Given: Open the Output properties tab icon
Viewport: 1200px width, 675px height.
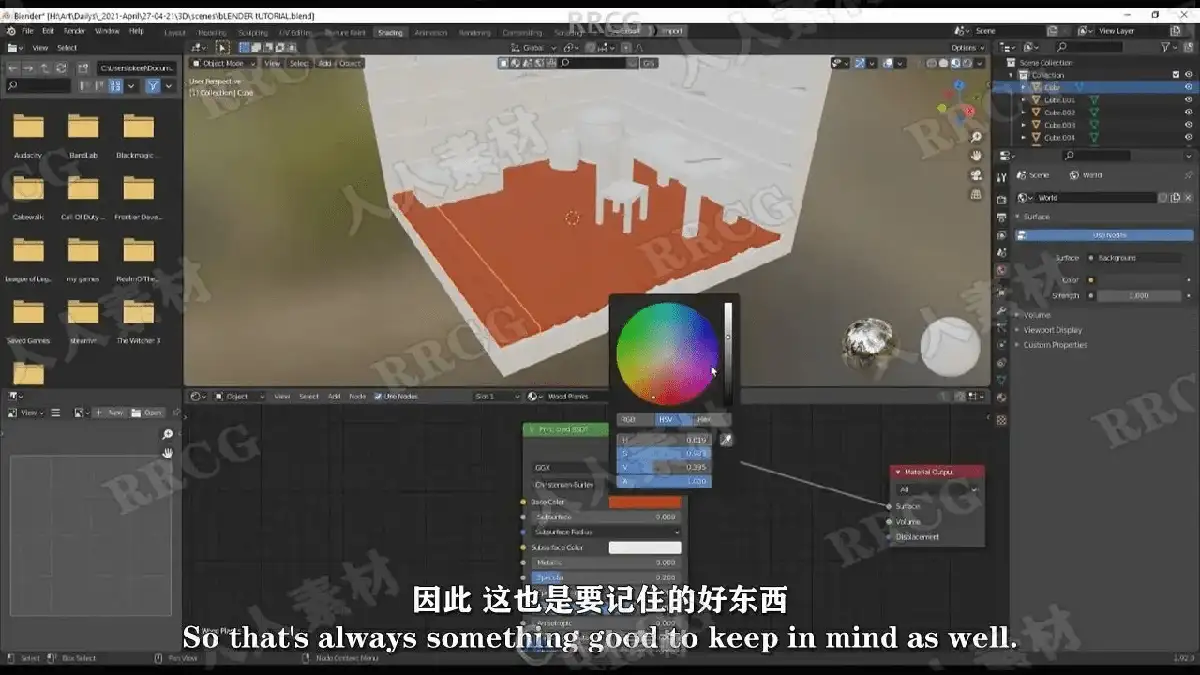Looking at the screenshot, I should click(x=1001, y=216).
